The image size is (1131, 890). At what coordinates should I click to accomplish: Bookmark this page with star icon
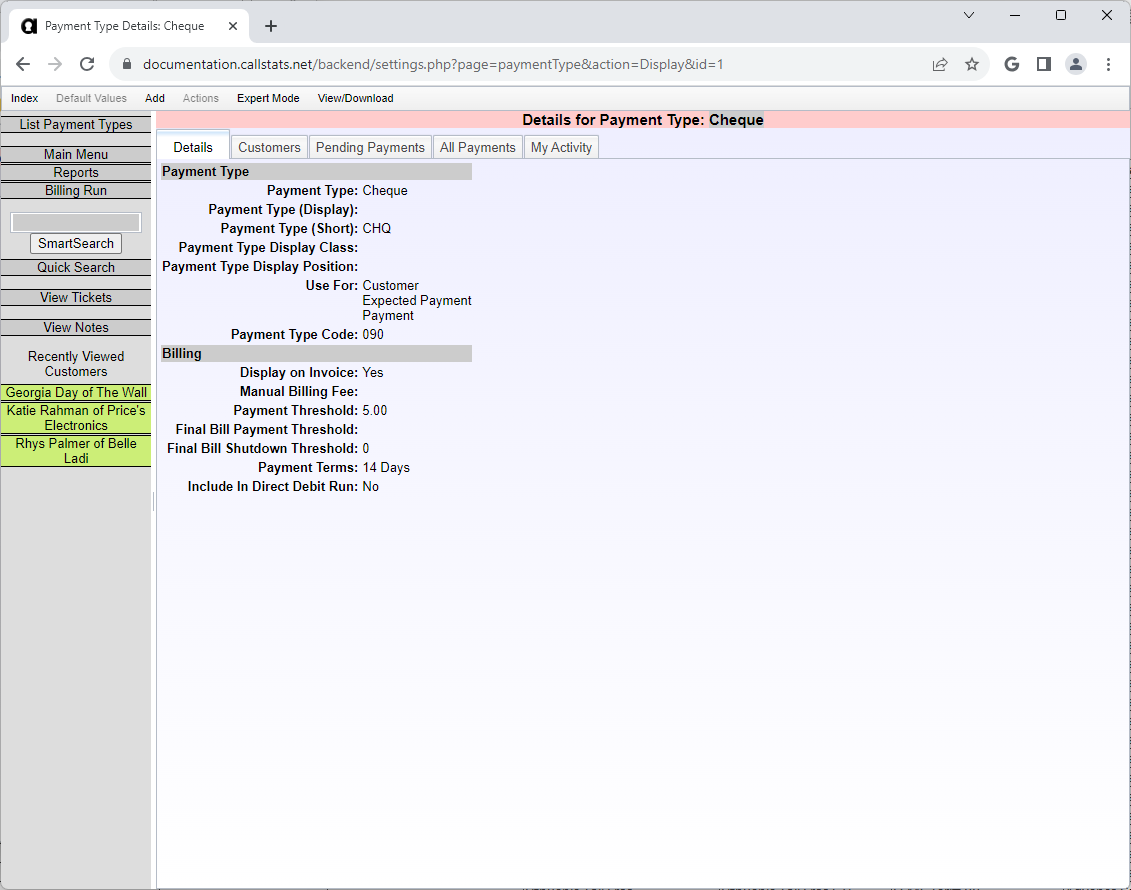[x=971, y=64]
